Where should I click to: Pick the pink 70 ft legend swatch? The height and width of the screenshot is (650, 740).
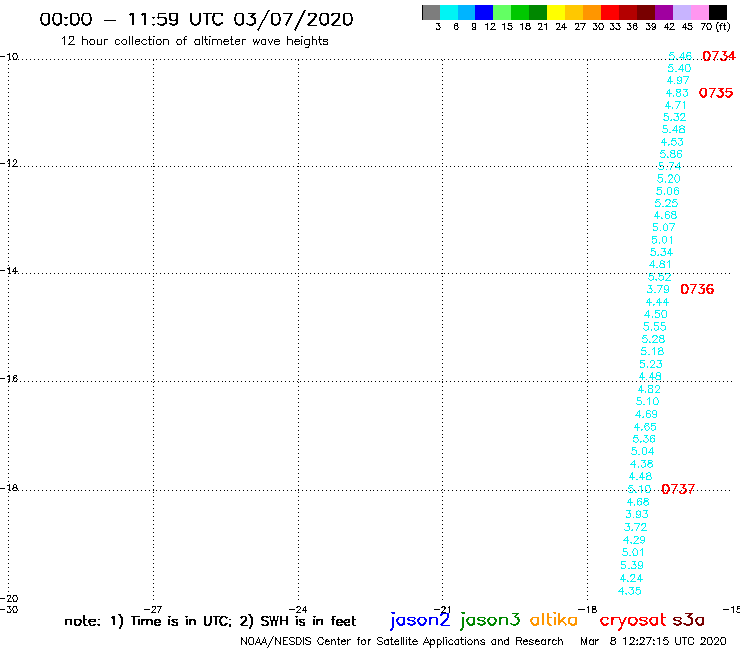699,12
